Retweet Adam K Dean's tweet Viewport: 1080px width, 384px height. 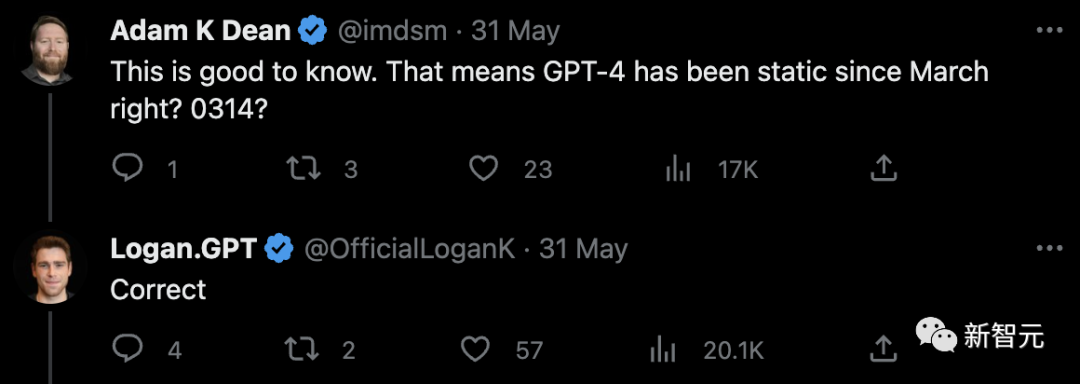[x=304, y=168]
